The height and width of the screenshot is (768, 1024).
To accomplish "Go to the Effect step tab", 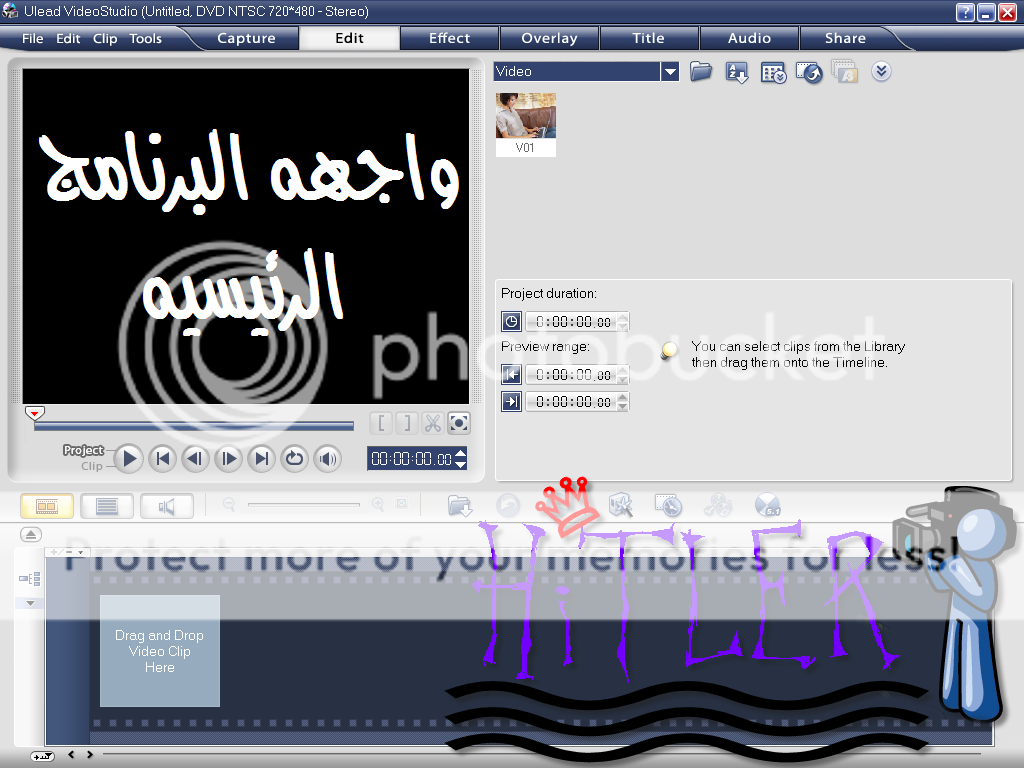I will pos(449,38).
